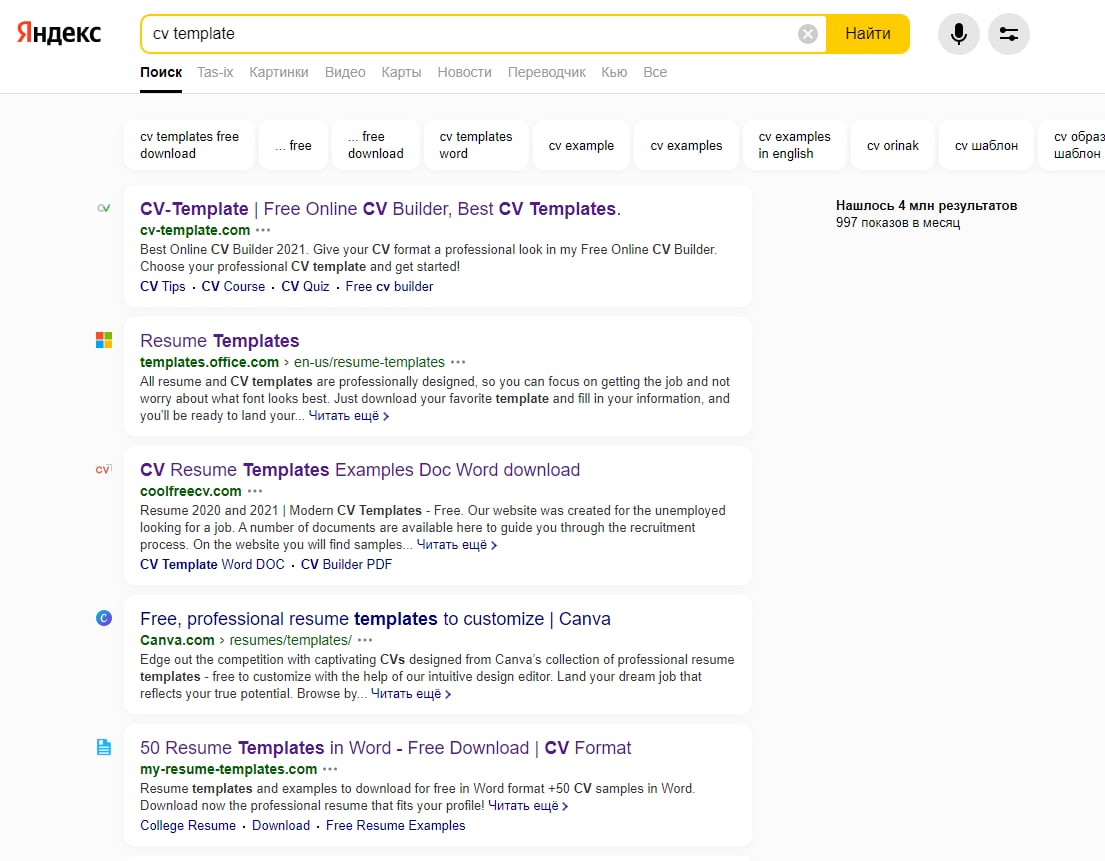1105x861 pixels.
Task: Click my-resume-templates.com green URL
Action: pos(228,769)
